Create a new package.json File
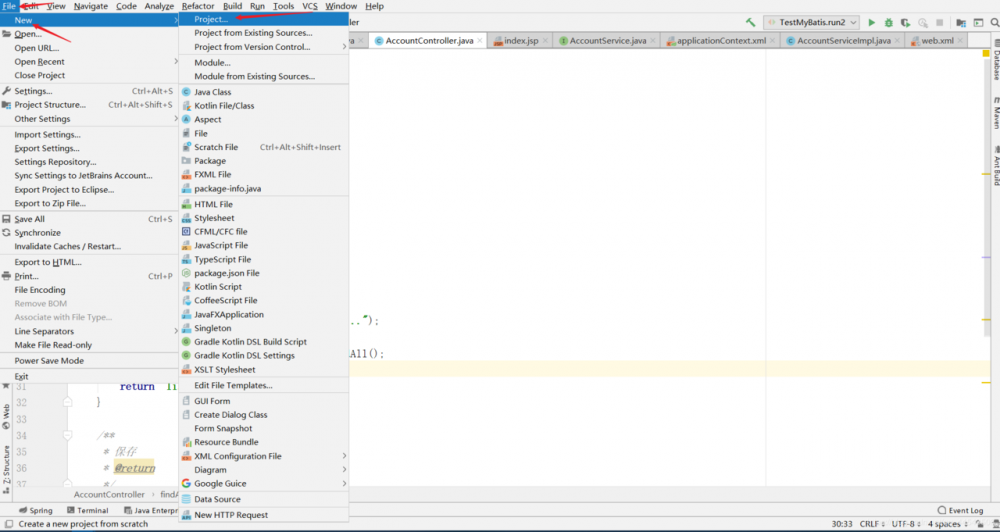 [x=263, y=273]
